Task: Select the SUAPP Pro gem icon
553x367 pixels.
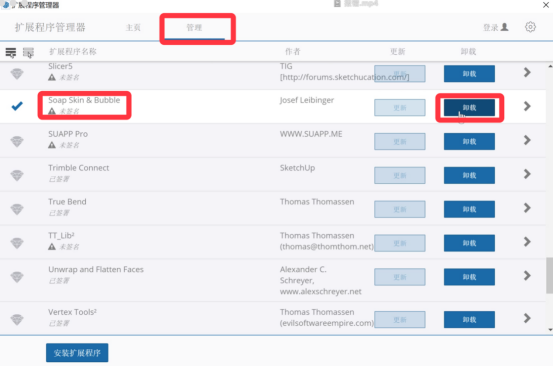Action: tap(17, 141)
